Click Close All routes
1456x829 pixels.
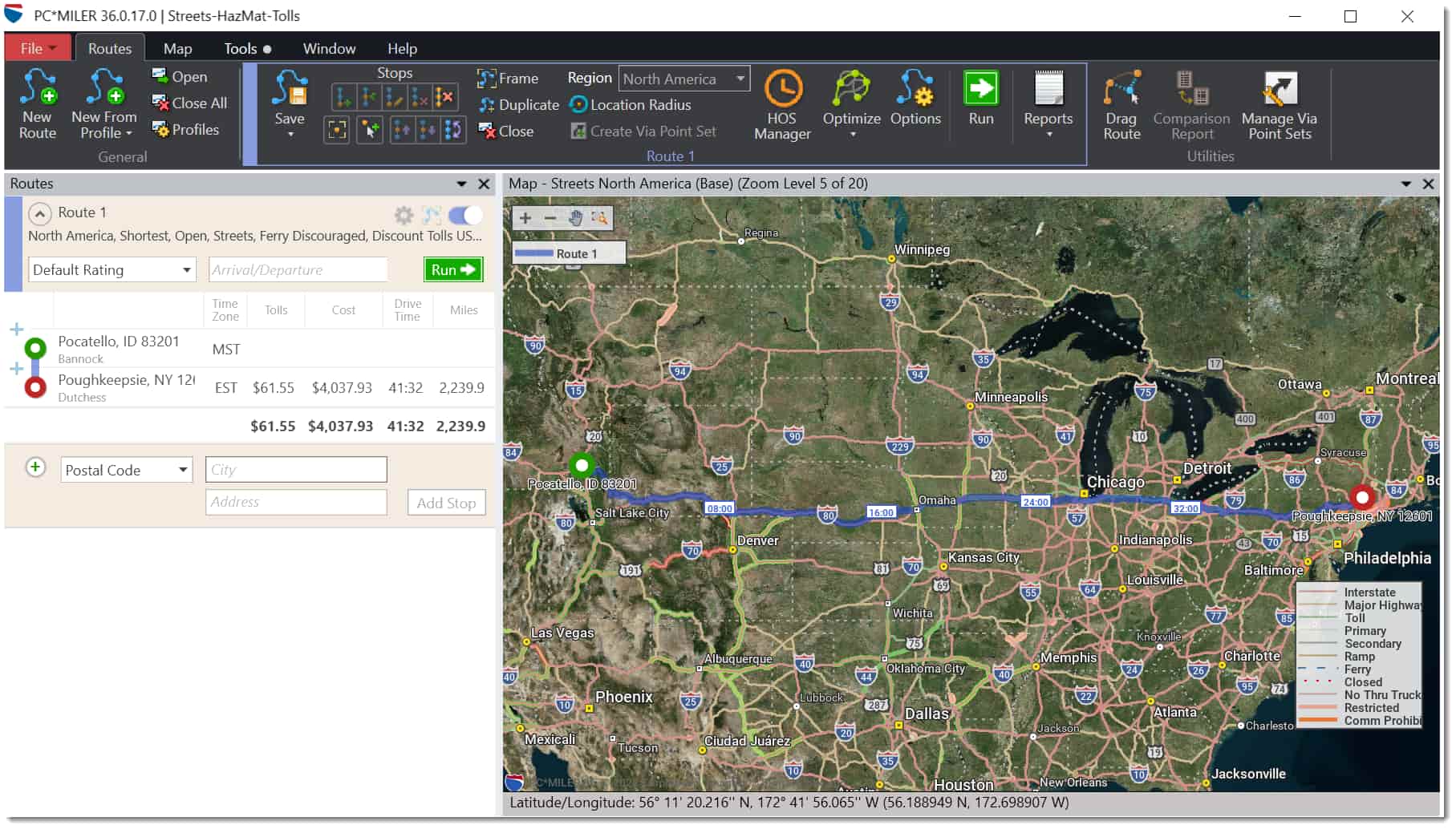[190, 103]
